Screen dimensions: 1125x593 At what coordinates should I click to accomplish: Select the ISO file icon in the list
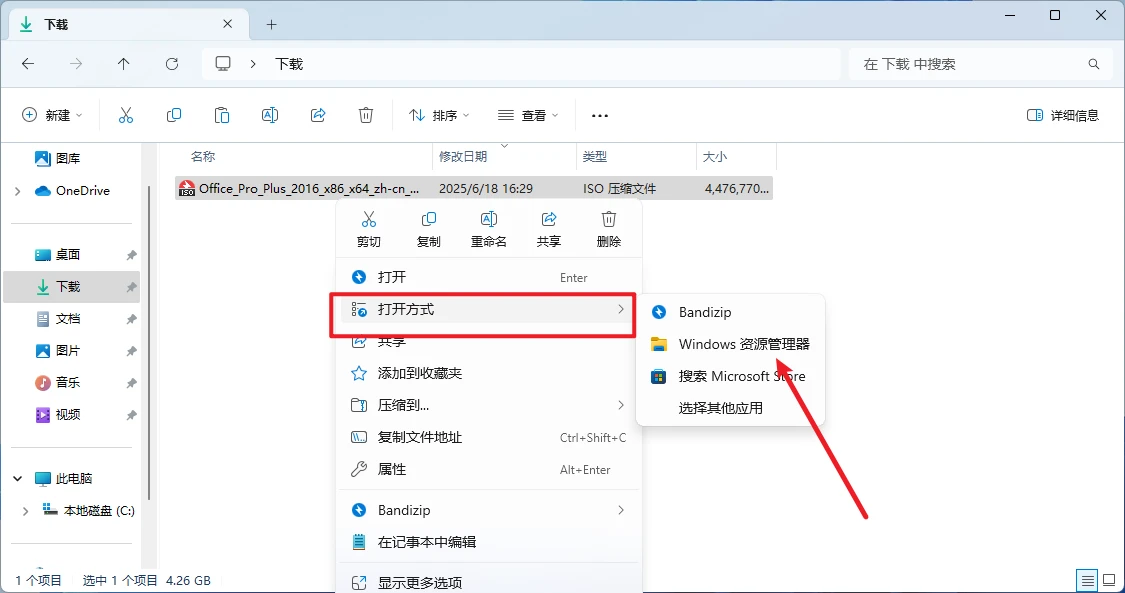(187, 189)
